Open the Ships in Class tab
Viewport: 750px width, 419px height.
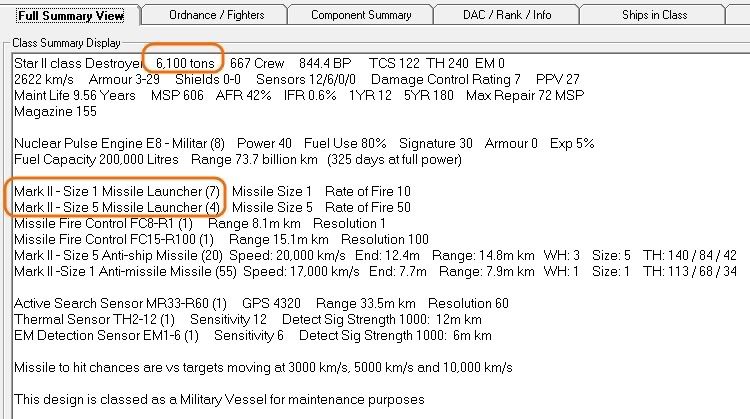coord(654,15)
